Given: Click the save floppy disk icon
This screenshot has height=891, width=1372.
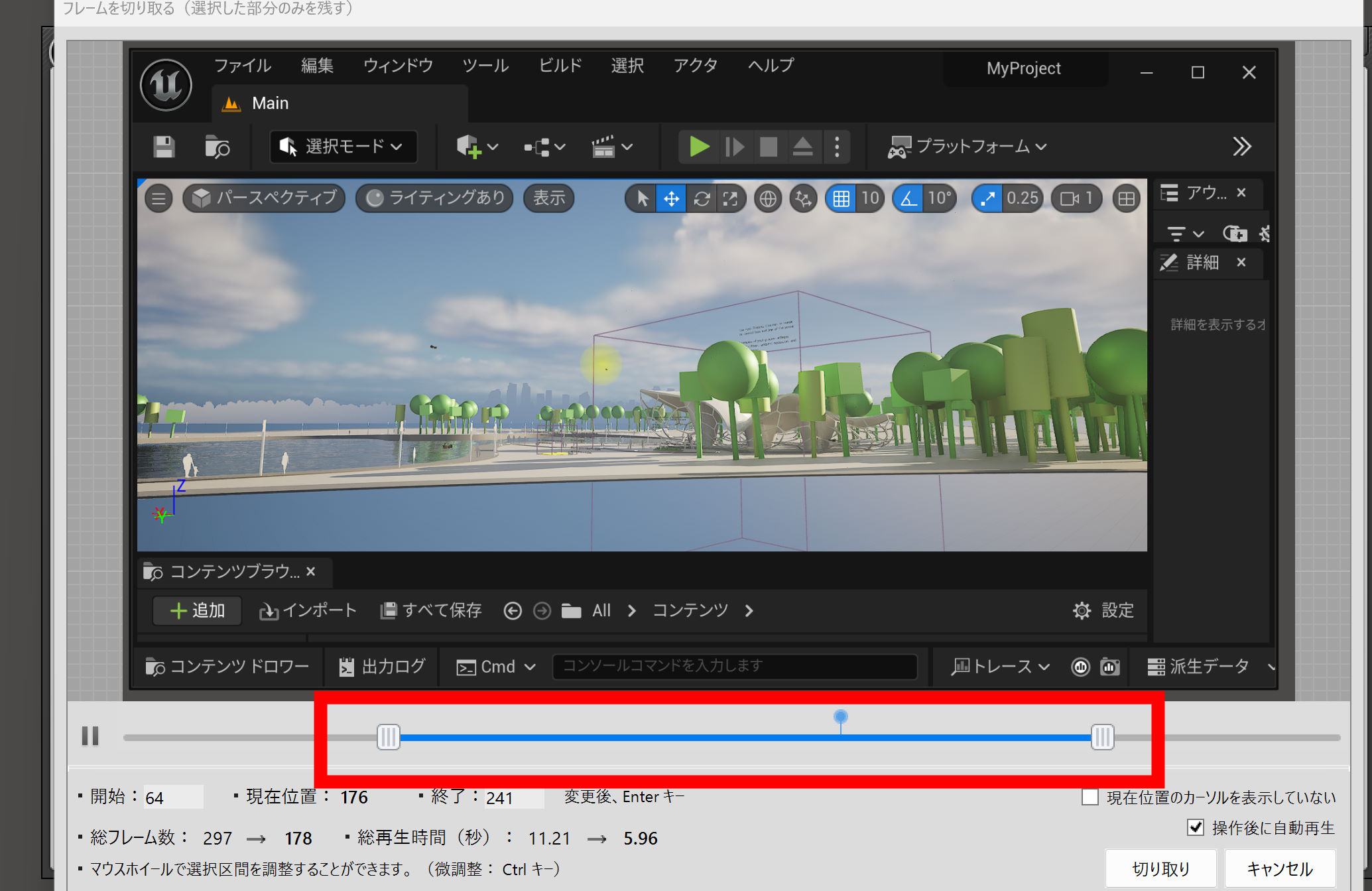Looking at the screenshot, I should (x=164, y=147).
